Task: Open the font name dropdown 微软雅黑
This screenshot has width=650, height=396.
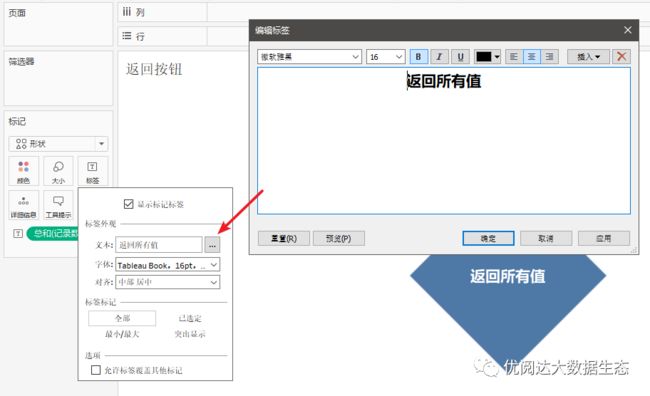Action: (309, 56)
